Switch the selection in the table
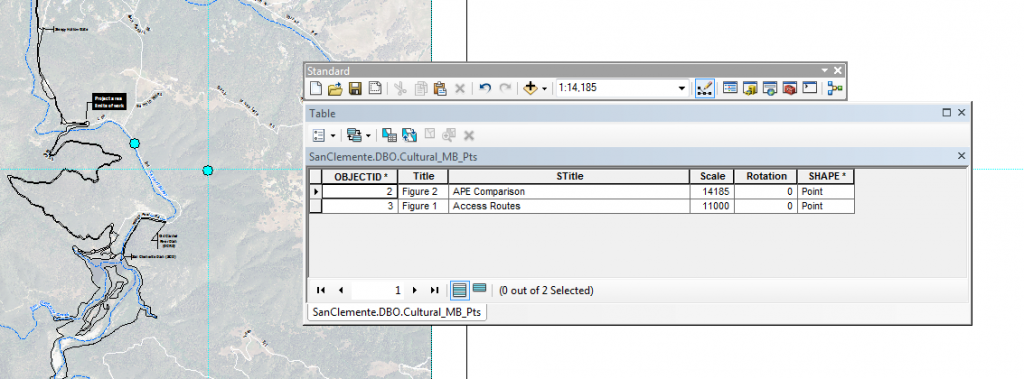Screen dimensions: 1024x379 409,135
